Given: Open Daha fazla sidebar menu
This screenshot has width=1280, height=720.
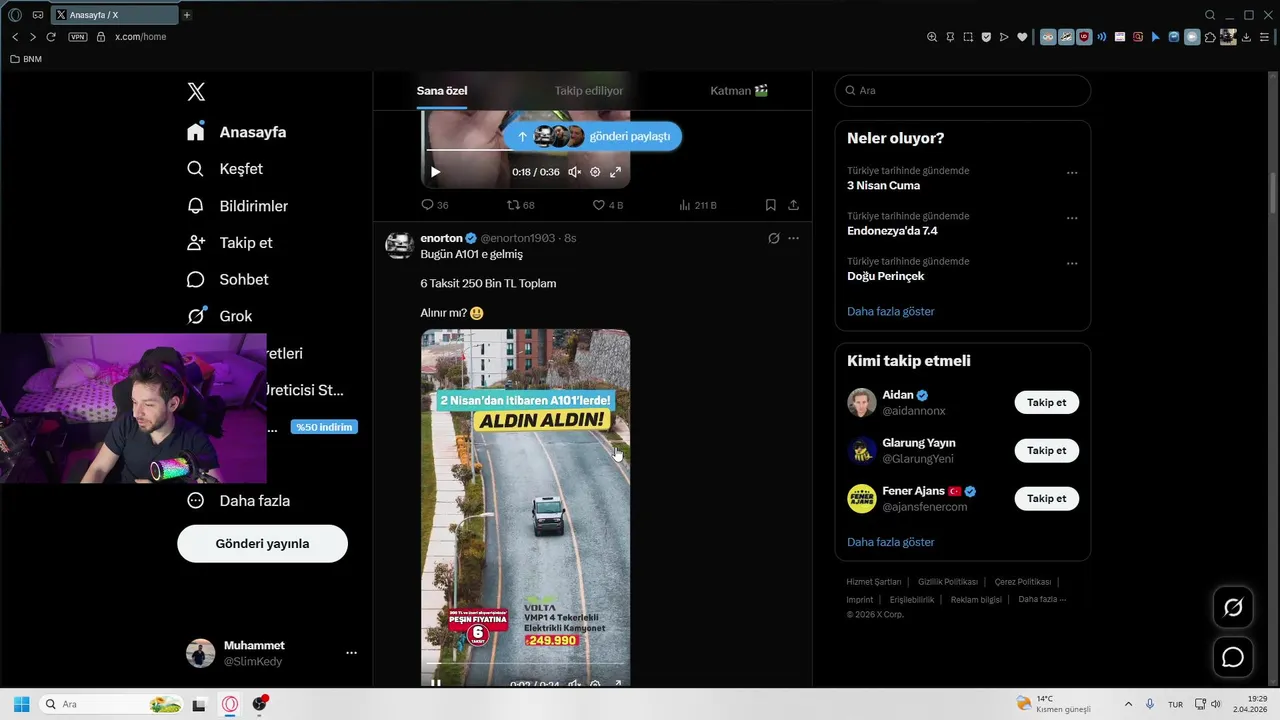Looking at the screenshot, I should pos(239,501).
